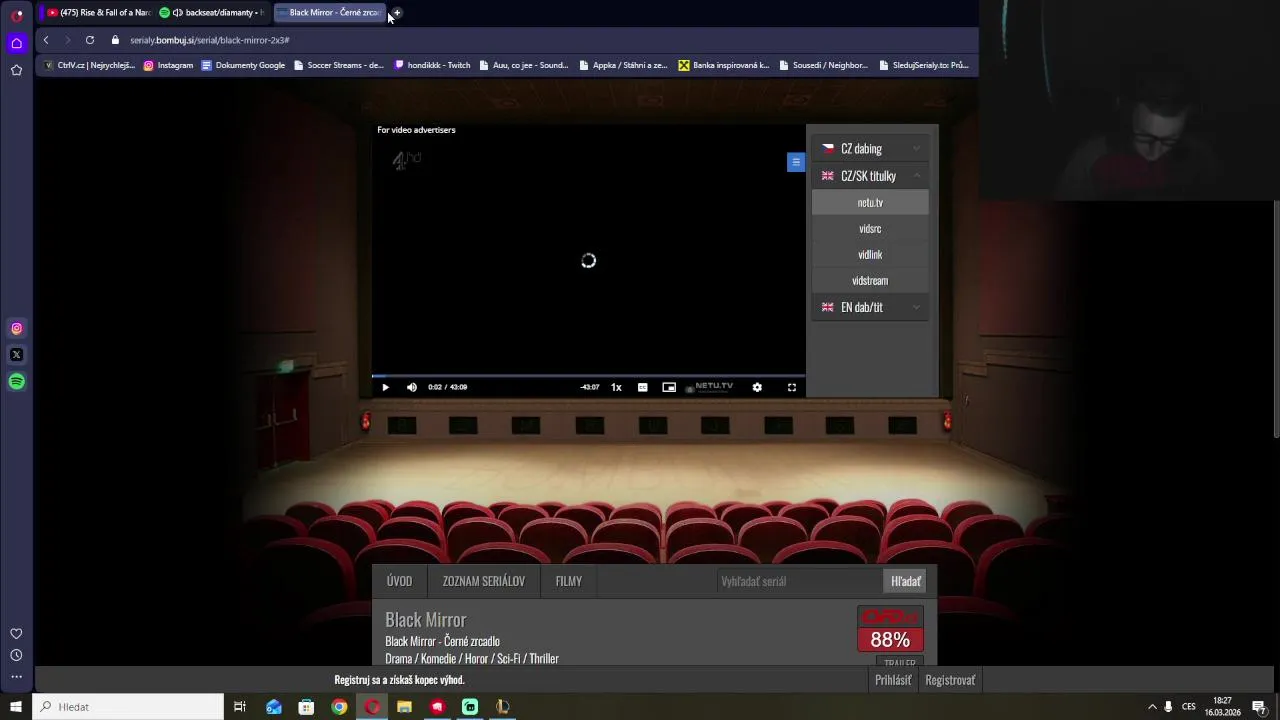This screenshot has width=1280, height=720.
Task: Click the Prihlásiť login link
Action: coord(893,680)
